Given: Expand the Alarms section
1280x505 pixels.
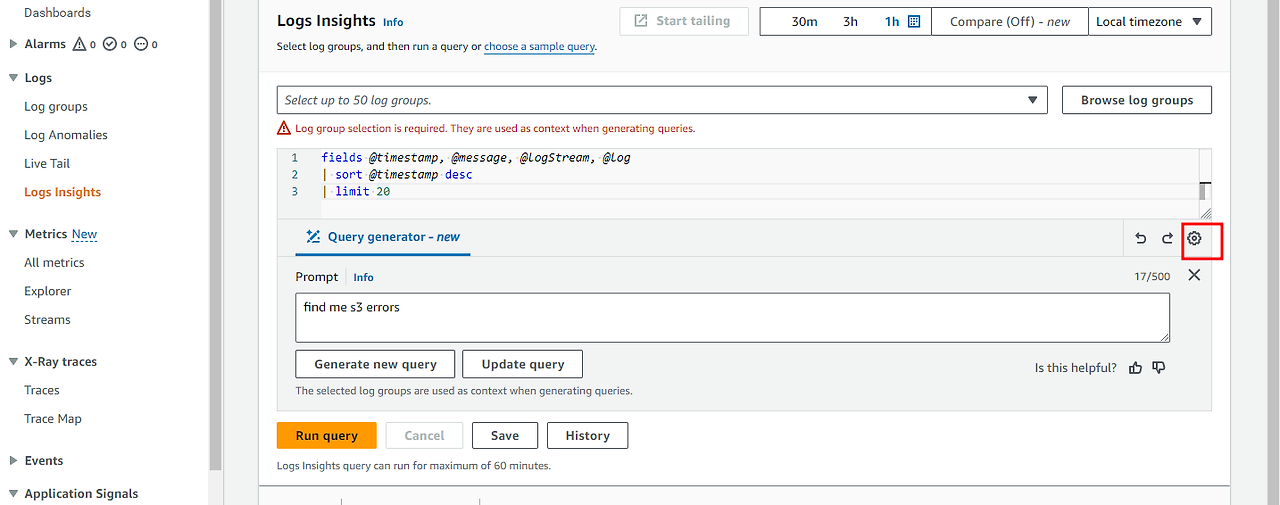Looking at the screenshot, I should click(13, 44).
